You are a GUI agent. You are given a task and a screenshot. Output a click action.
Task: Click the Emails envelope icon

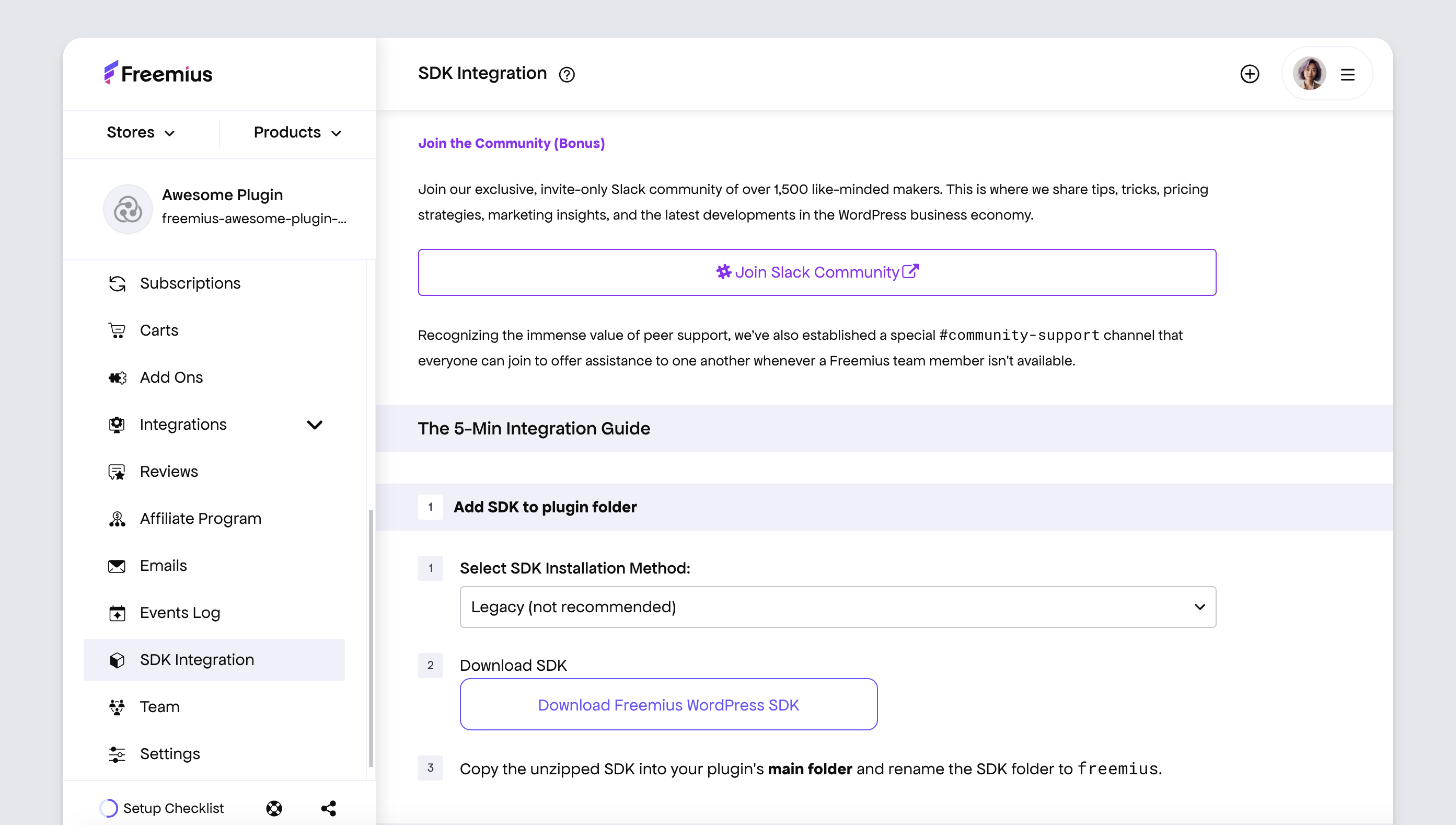click(117, 566)
